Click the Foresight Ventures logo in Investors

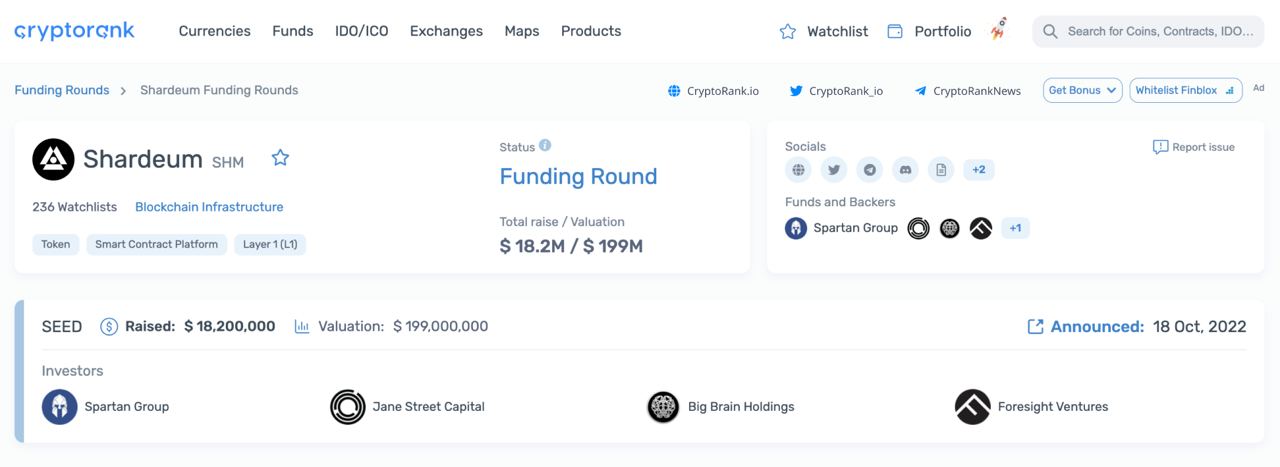(x=972, y=407)
